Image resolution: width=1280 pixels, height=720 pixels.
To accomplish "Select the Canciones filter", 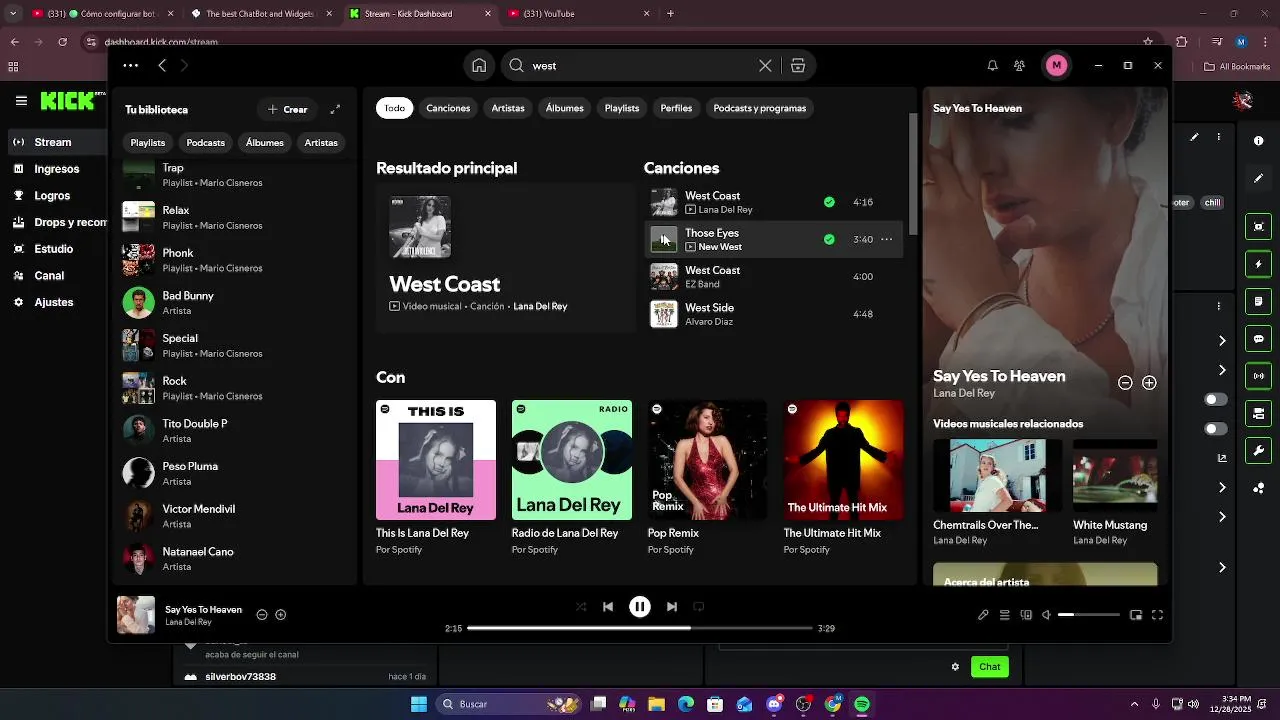I will [x=448, y=108].
